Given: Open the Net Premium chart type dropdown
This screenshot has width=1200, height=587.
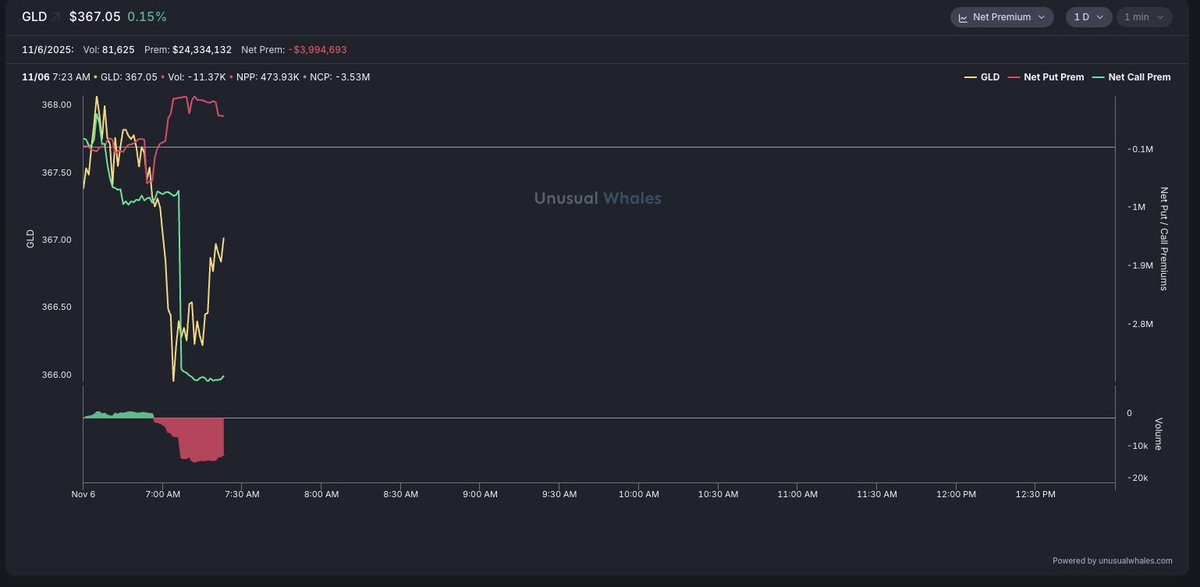Looking at the screenshot, I should click(1002, 17).
